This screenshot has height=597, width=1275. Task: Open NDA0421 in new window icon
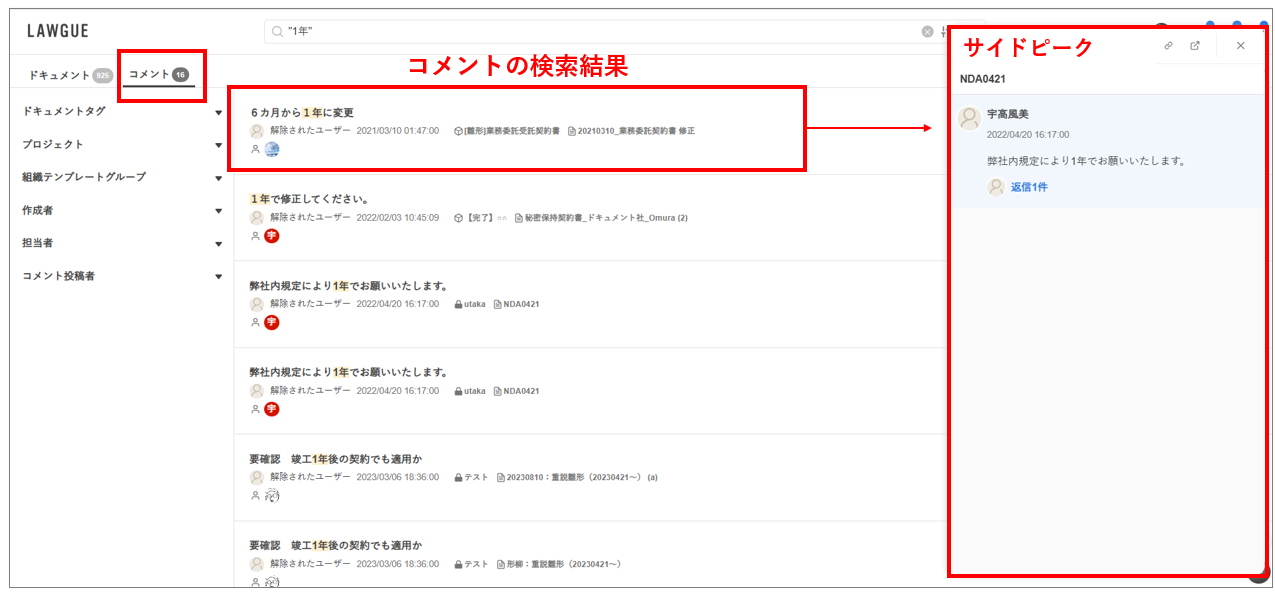(1195, 46)
